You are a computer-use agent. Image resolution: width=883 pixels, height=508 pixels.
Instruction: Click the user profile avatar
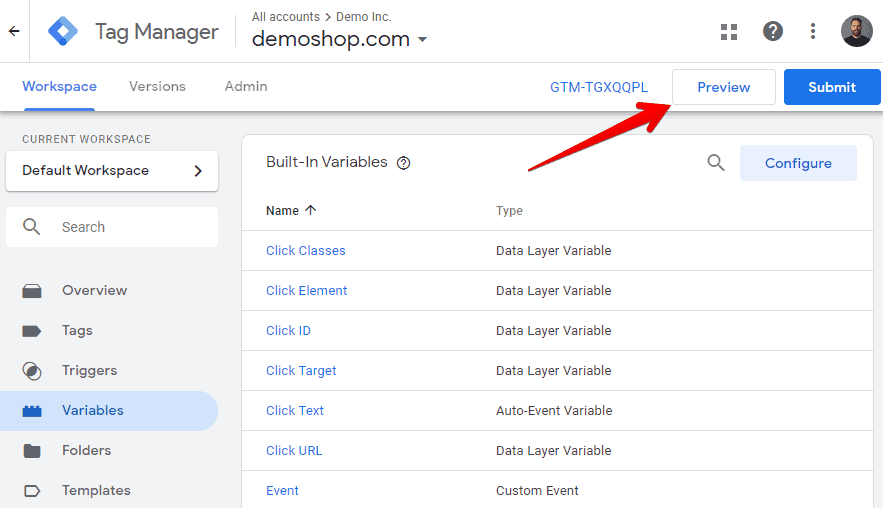(x=857, y=31)
